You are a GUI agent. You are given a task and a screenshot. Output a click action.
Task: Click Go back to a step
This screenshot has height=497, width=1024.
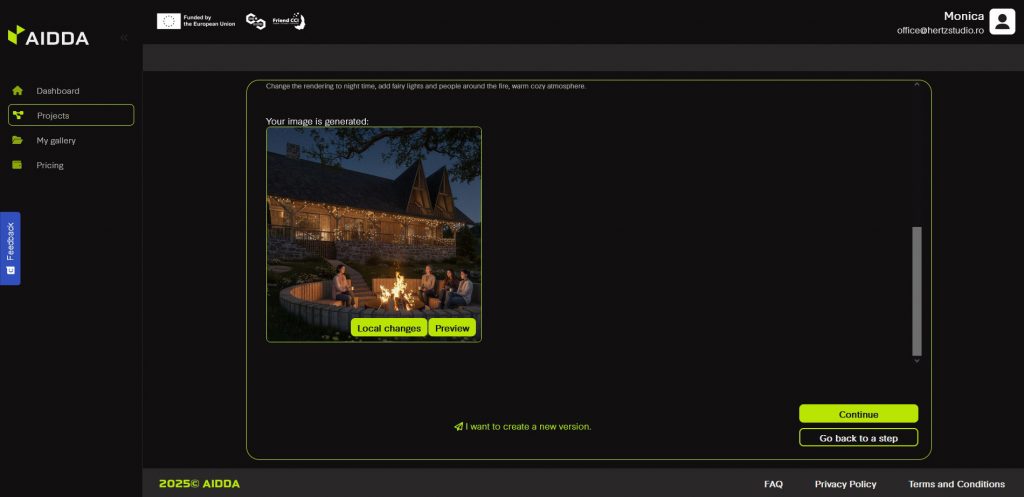(858, 438)
